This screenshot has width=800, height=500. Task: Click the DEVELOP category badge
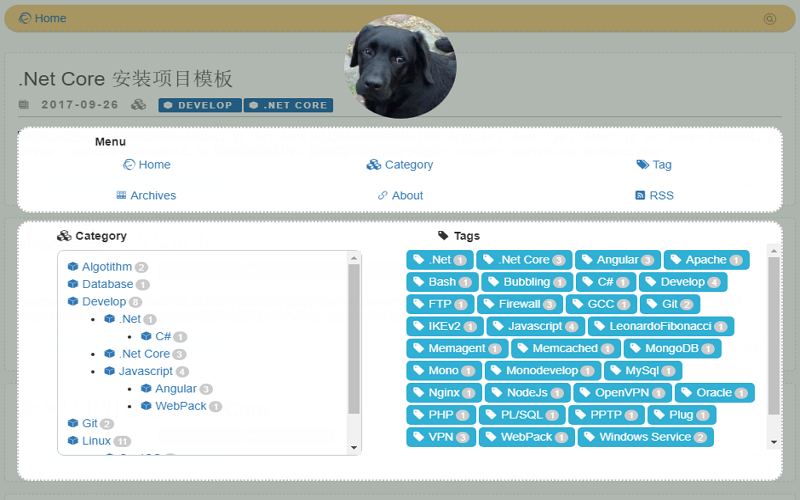pos(200,105)
